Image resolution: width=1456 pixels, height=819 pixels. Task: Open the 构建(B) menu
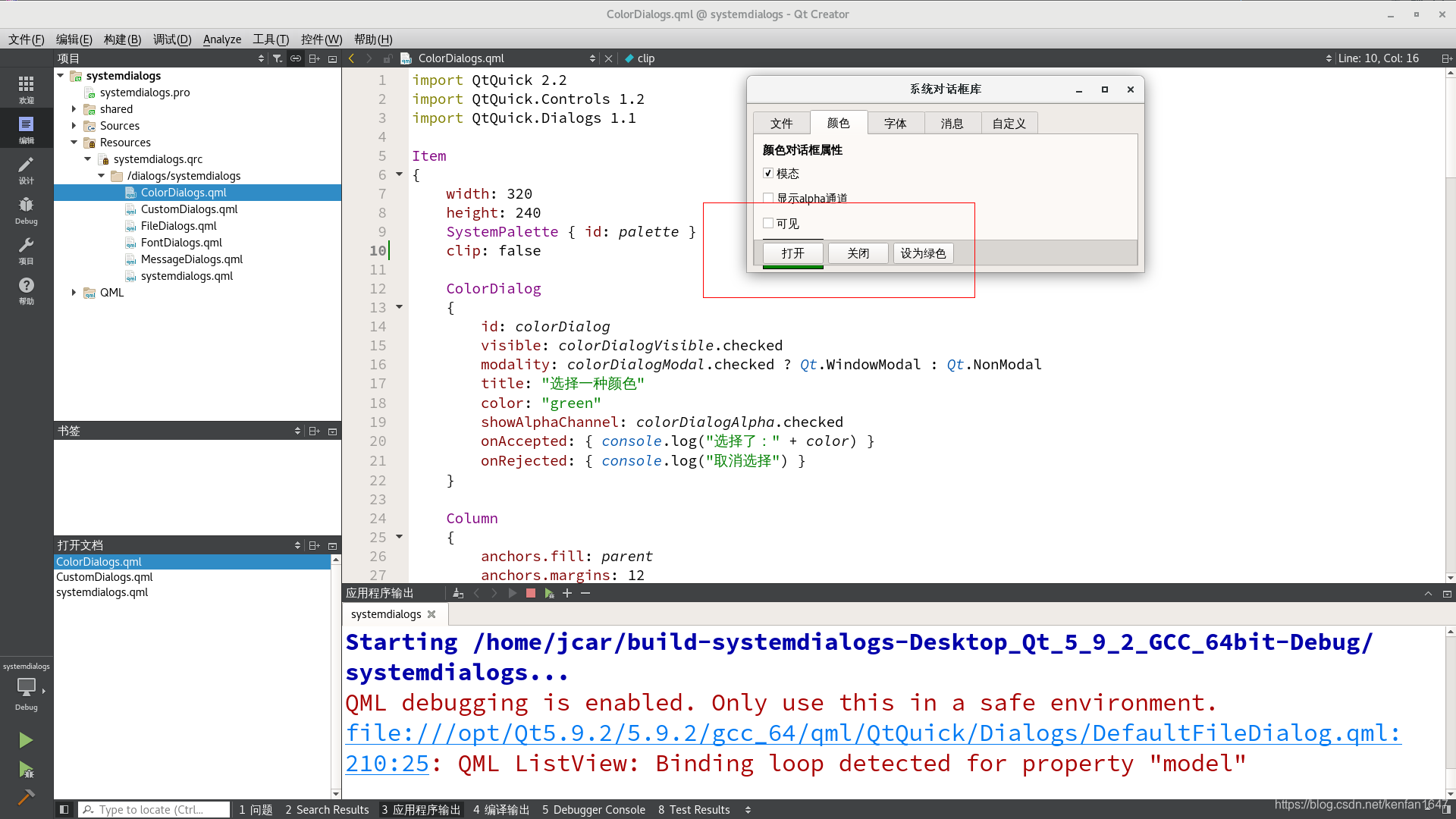pos(122,39)
